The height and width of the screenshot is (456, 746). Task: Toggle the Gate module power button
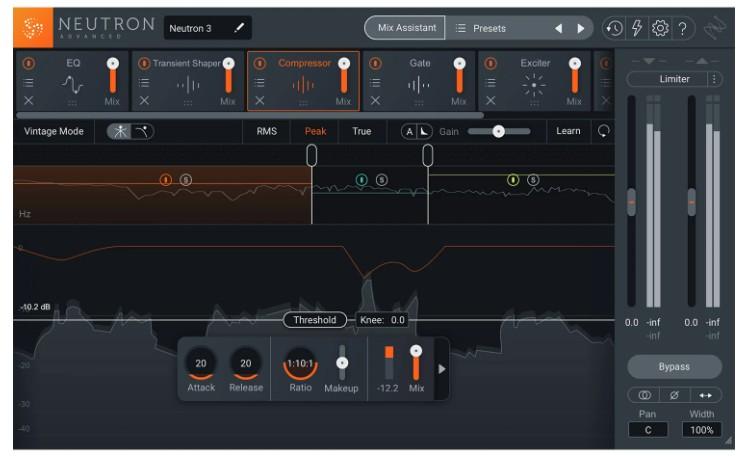pos(375,63)
